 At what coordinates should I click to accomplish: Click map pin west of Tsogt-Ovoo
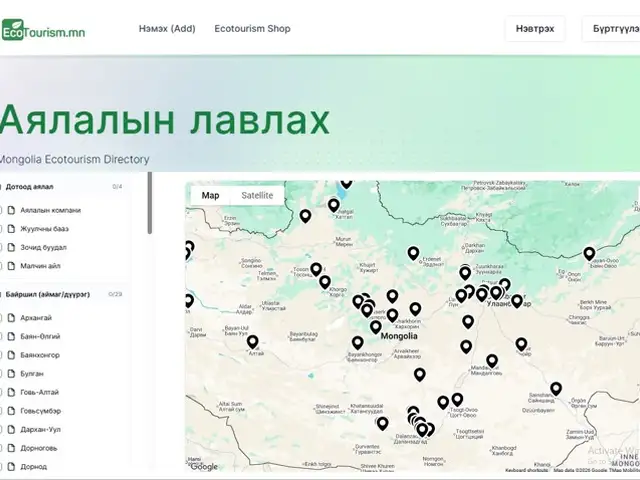tap(443, 403)
